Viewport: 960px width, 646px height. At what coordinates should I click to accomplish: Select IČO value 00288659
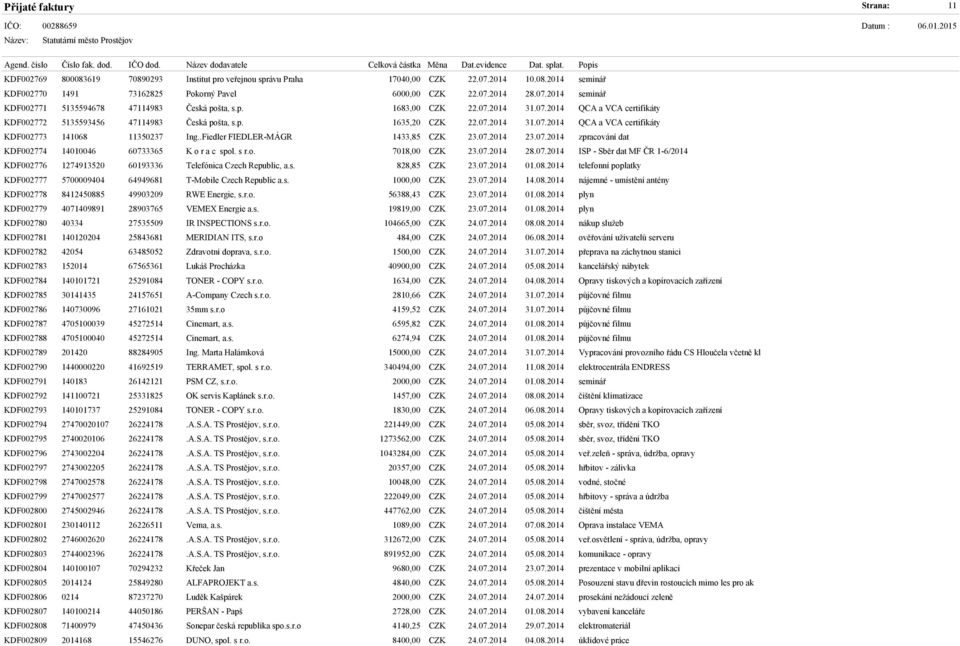[59, 26]
